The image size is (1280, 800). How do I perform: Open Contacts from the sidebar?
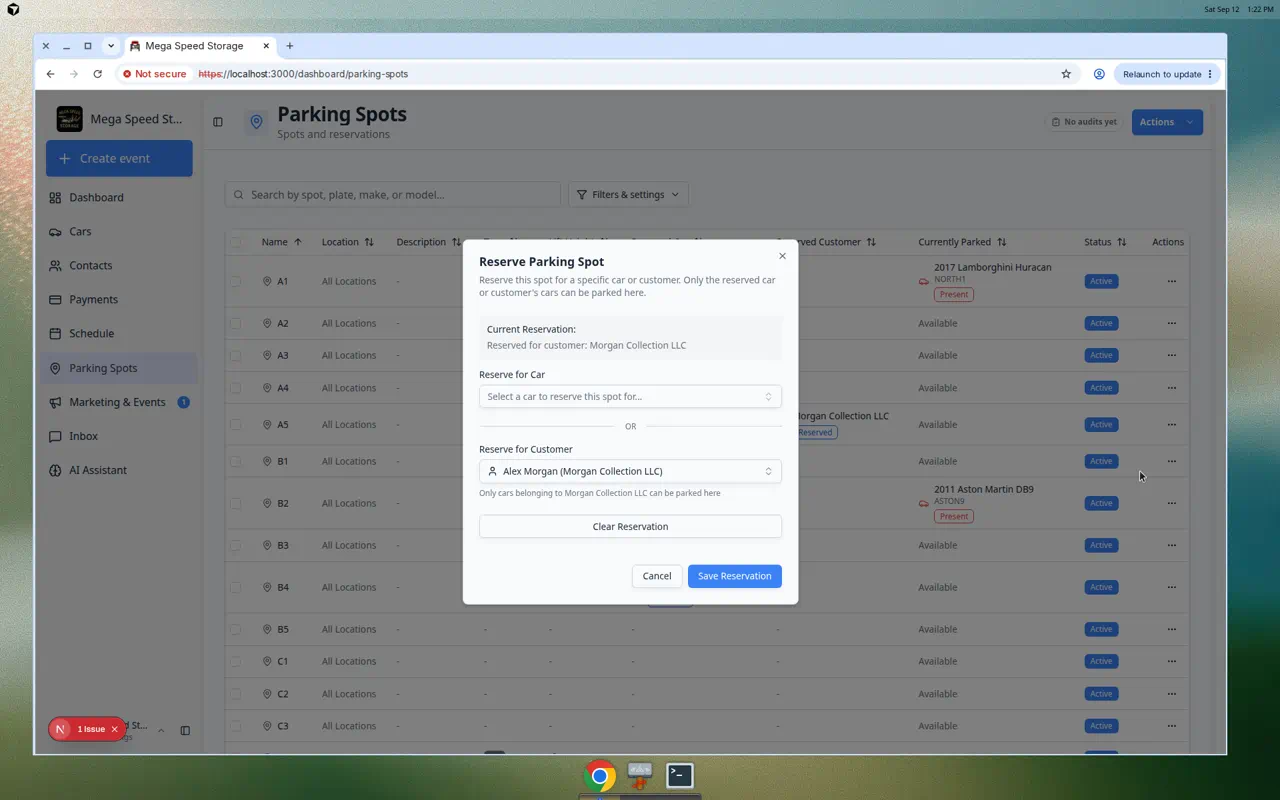pyautogui.click(x=120, y=266)
